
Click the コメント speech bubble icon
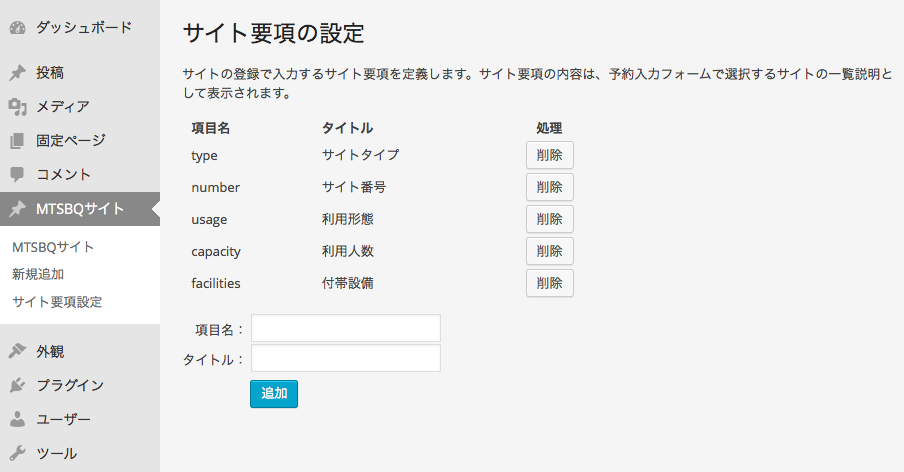pyautogui.click(x=17, y=175)
